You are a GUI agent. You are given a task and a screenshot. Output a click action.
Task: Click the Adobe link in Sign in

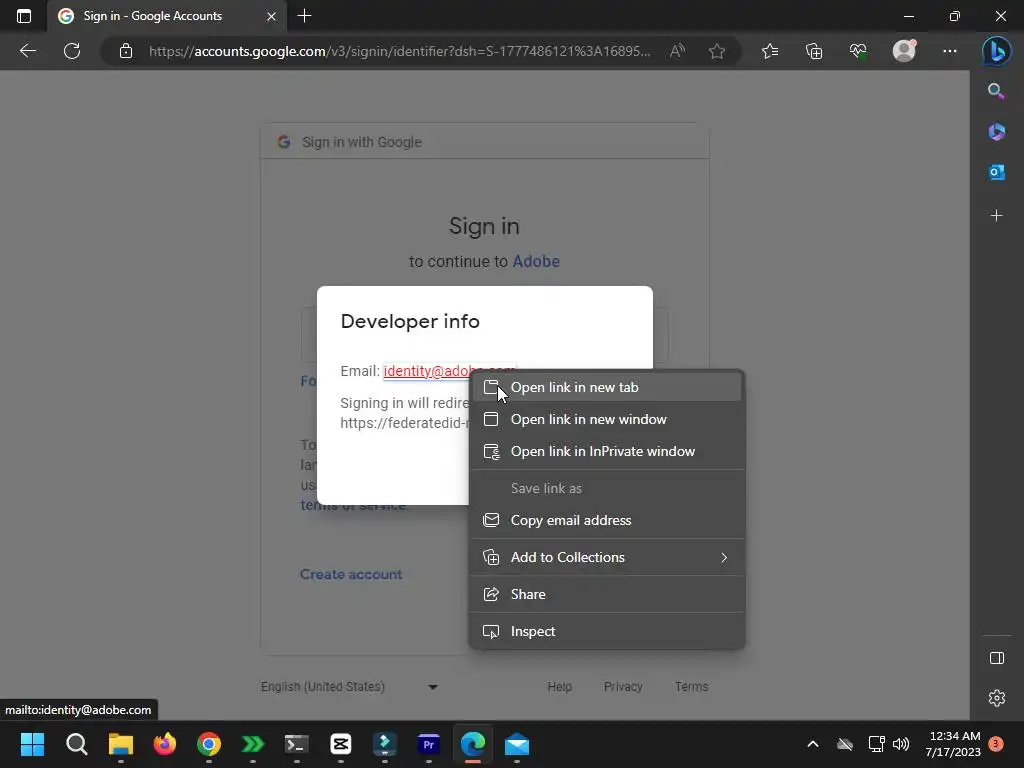point(536,261)
